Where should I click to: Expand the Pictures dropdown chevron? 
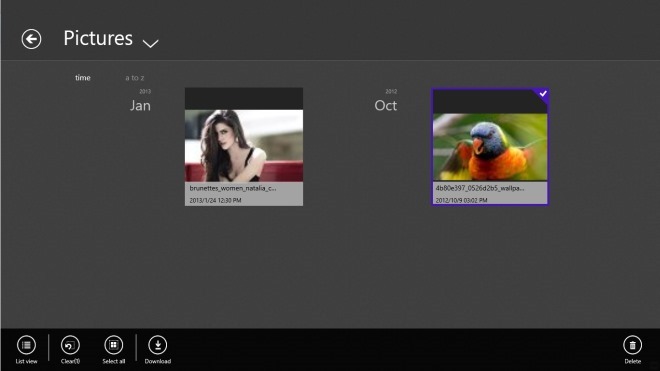click(150, 43)
